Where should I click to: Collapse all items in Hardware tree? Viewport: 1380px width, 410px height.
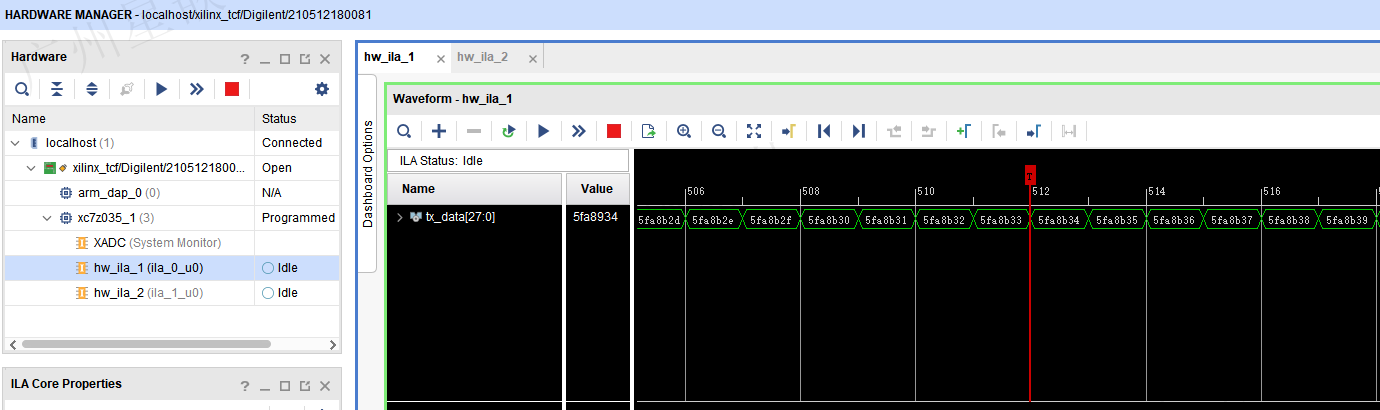click(x=57, y=89)
